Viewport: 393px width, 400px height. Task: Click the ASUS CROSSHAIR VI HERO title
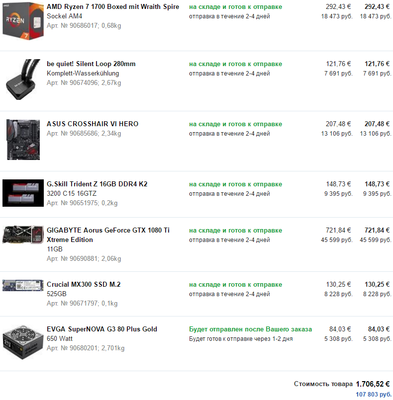pos(92,124)
